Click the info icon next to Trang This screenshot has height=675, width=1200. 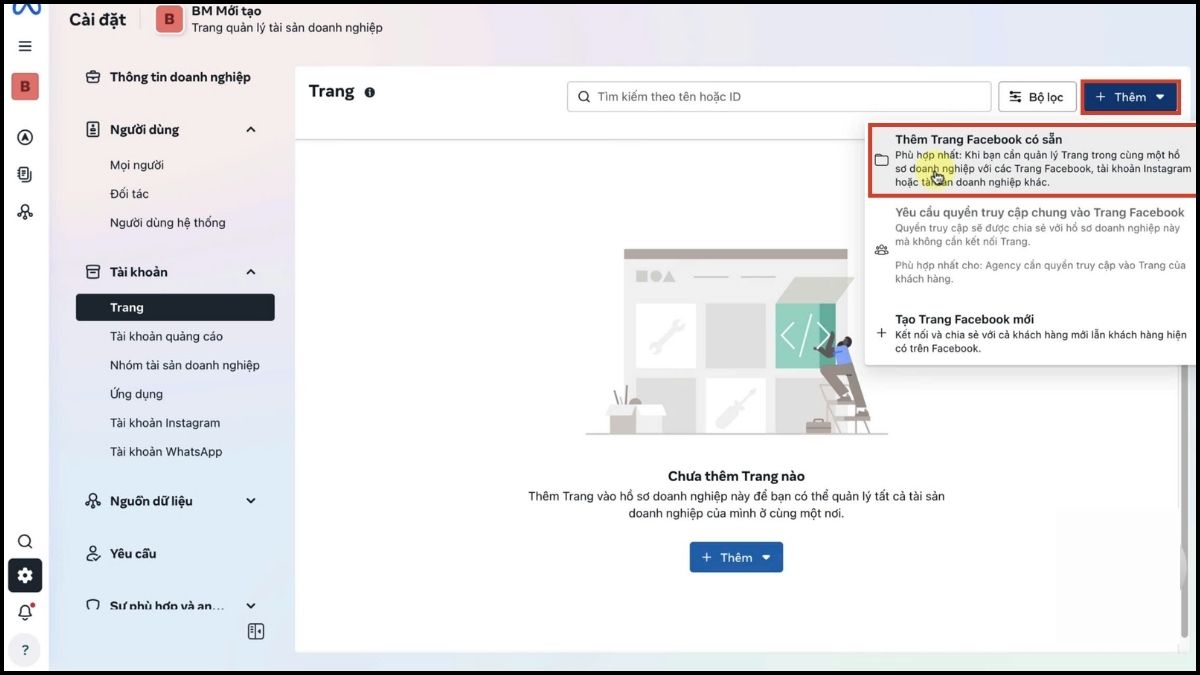[370, 92]
